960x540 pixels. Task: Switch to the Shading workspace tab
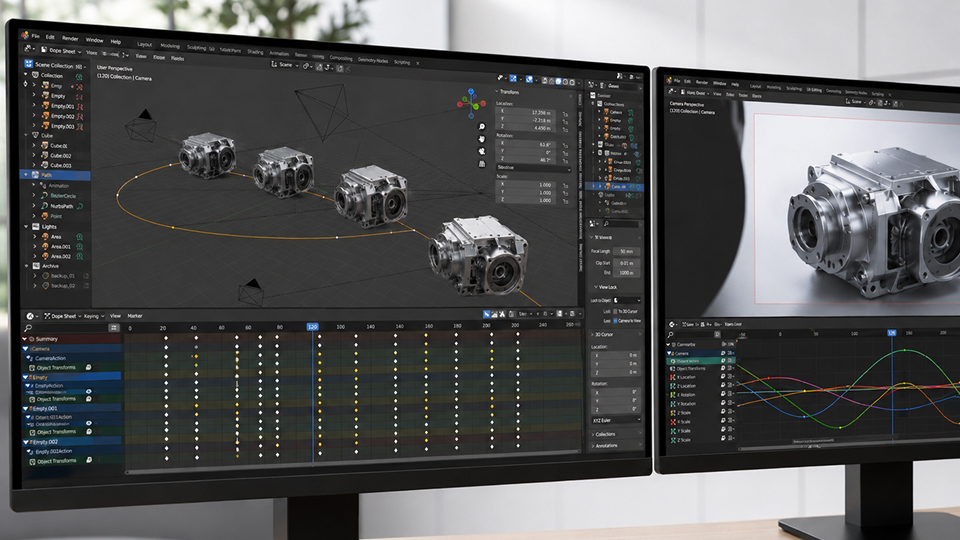(255, 52)
